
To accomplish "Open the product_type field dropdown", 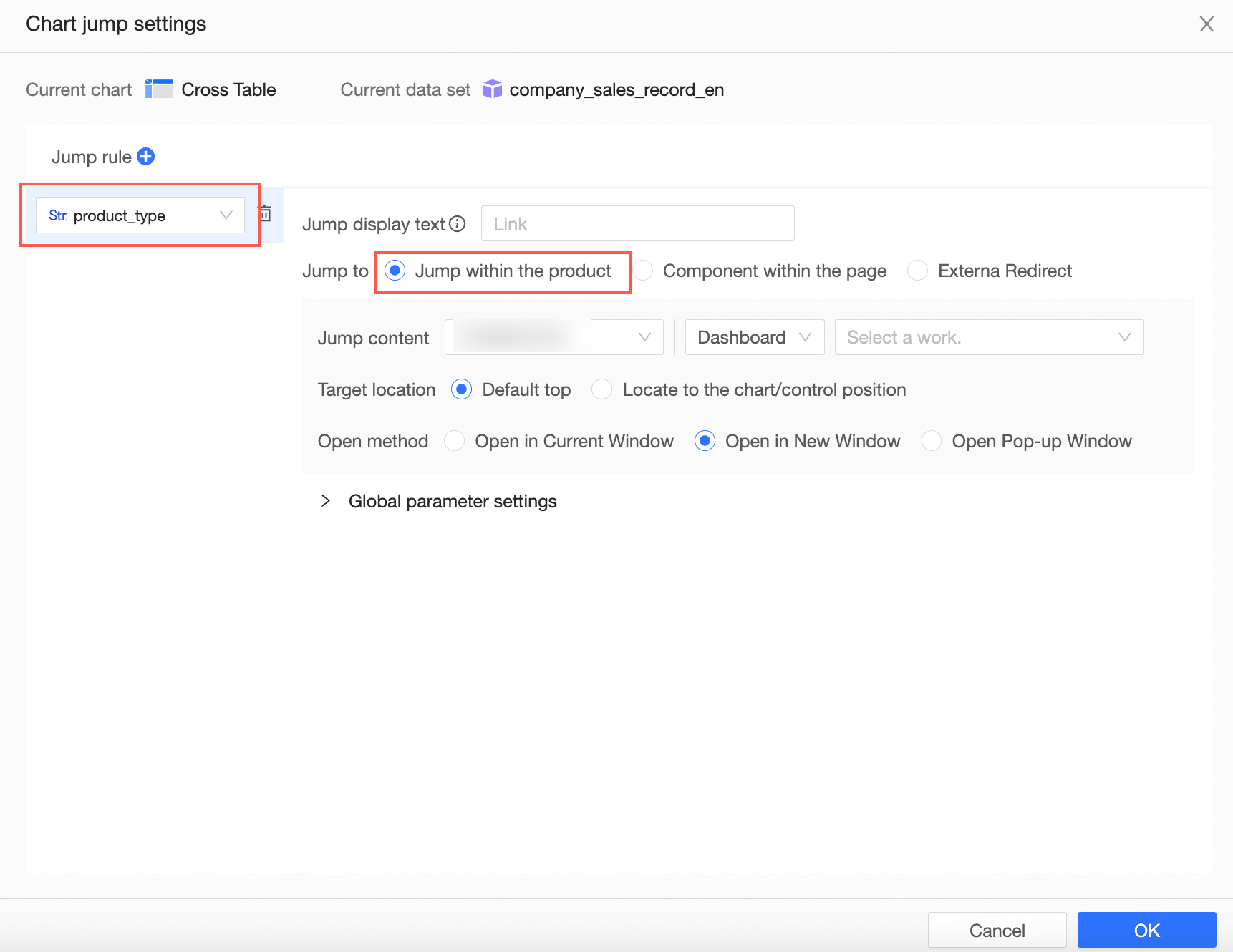I will 140,215.
